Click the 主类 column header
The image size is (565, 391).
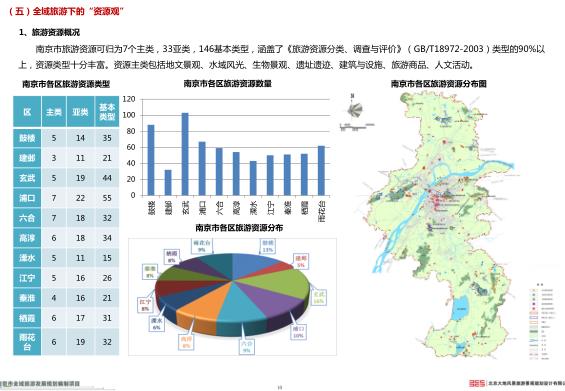[x=54, y=112]
